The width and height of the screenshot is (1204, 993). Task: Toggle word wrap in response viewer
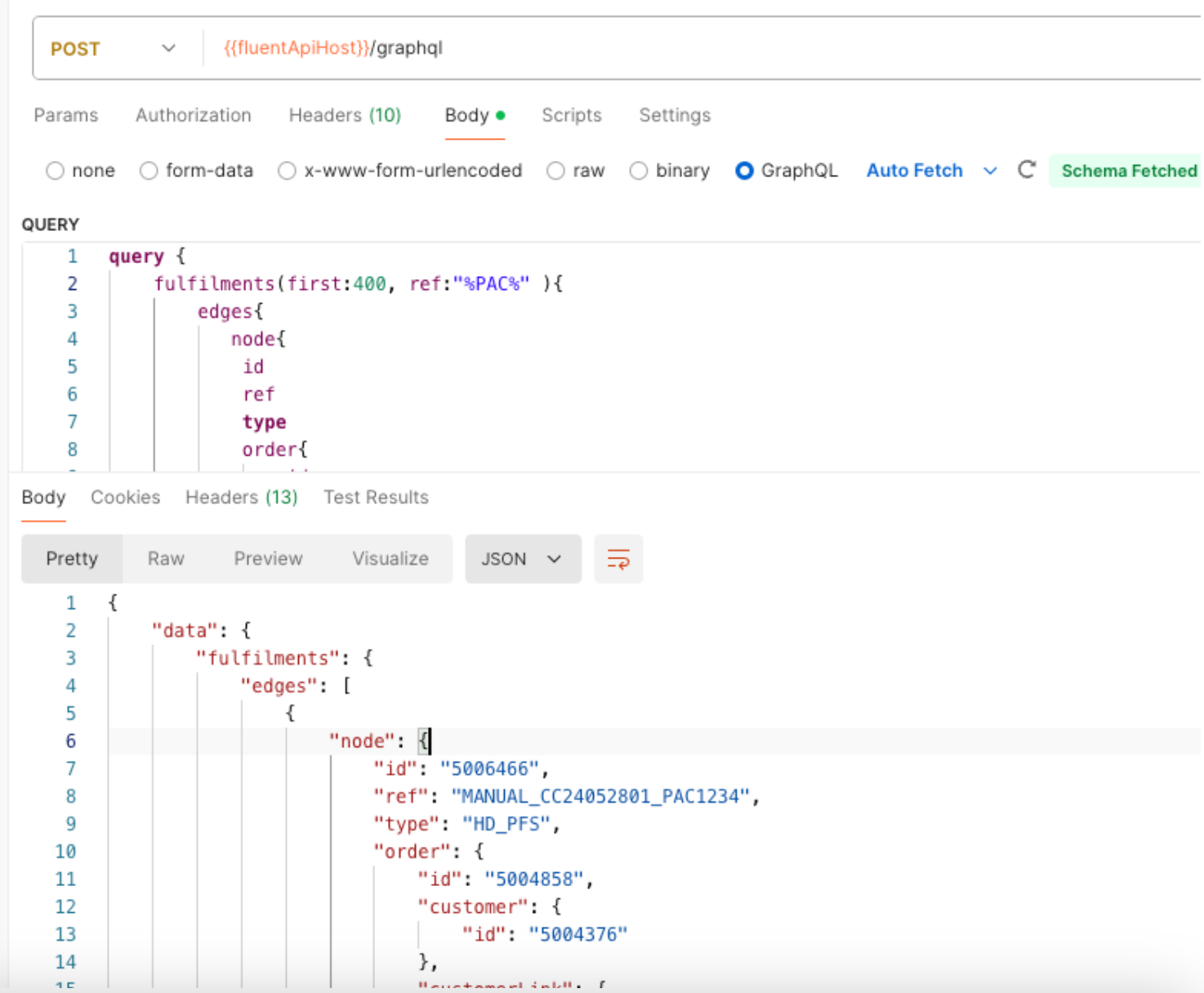click(618, 559)
